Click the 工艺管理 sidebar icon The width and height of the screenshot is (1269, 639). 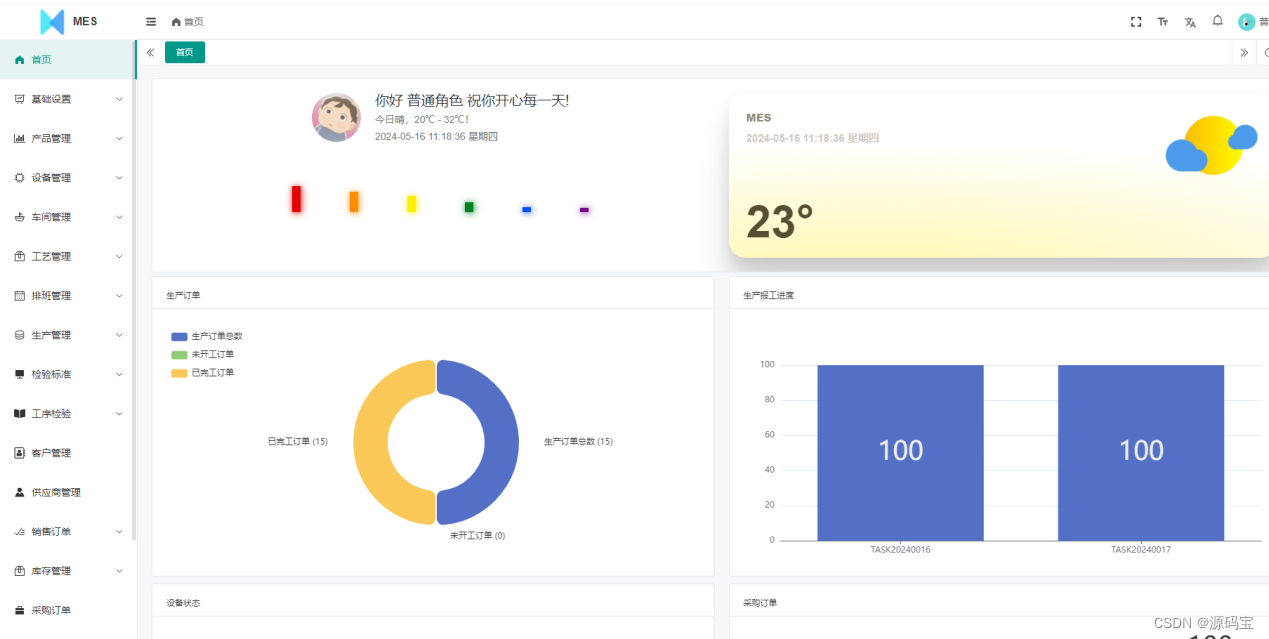pos(20,256)
